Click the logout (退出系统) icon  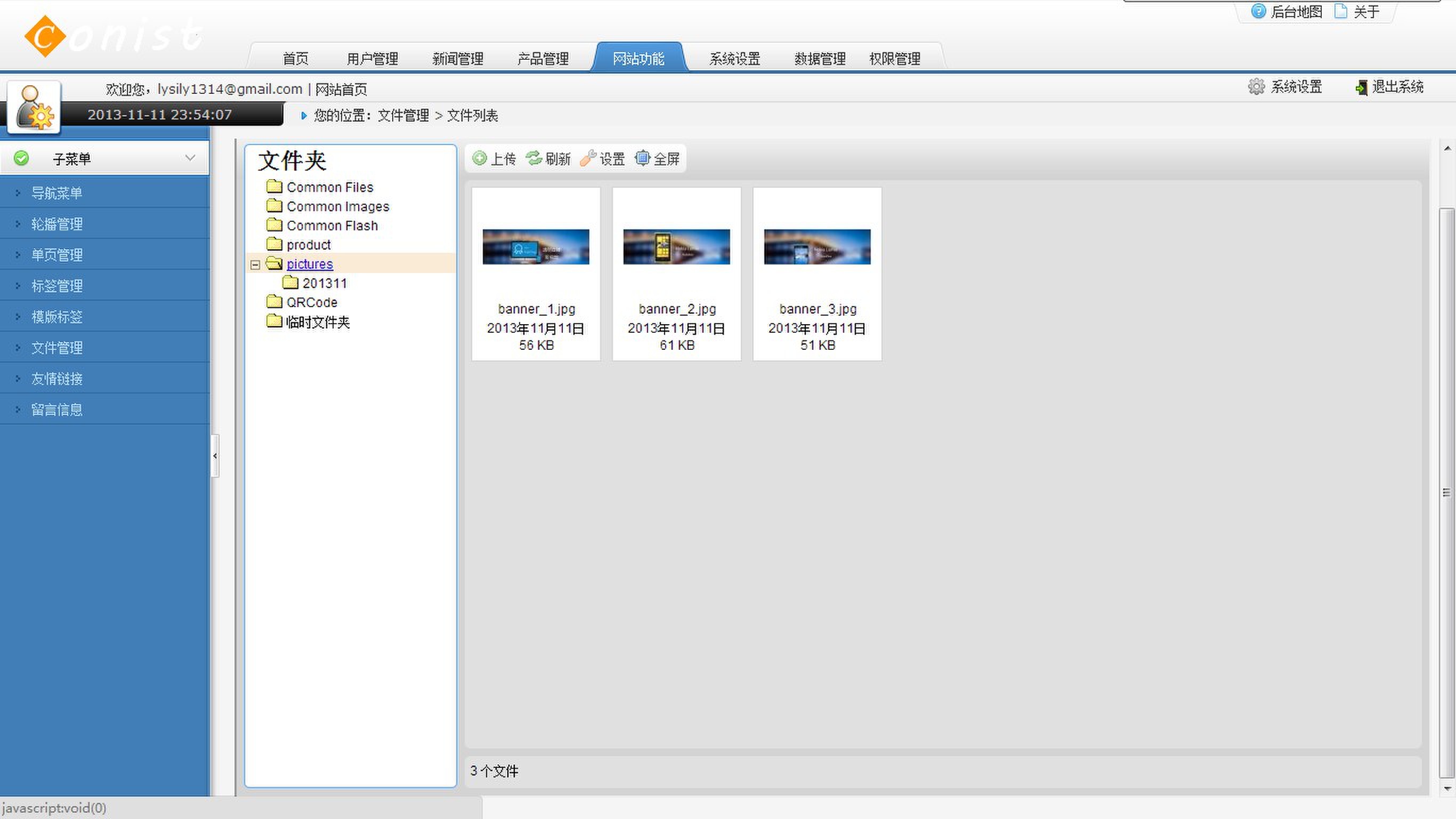click(x=1361, y=87)
